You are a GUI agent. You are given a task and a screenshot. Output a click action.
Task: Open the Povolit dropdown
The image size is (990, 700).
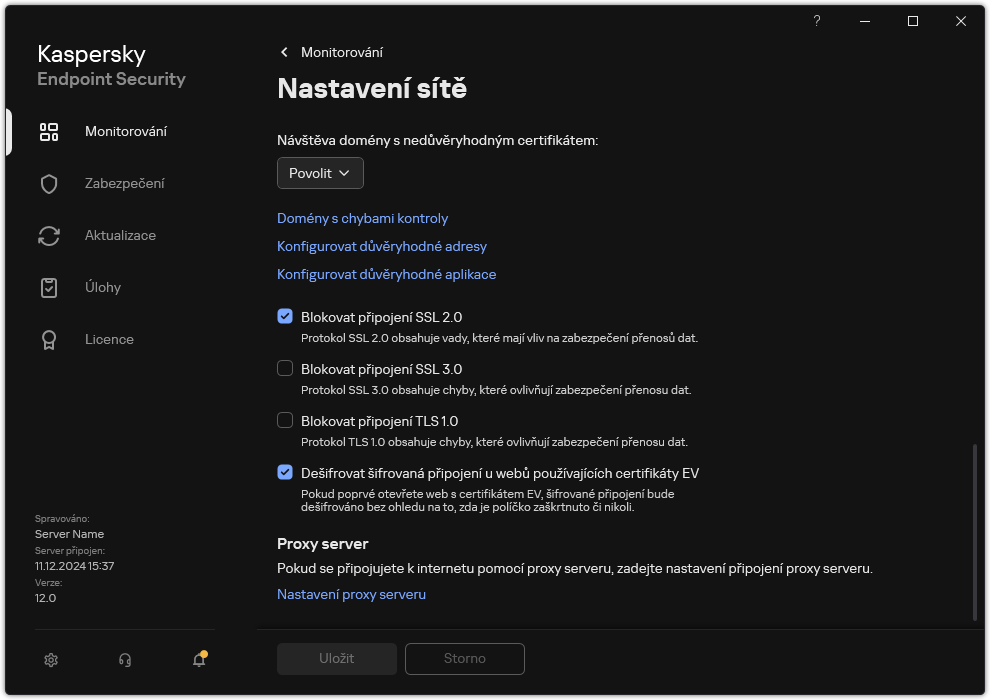(x=320, y=173)
